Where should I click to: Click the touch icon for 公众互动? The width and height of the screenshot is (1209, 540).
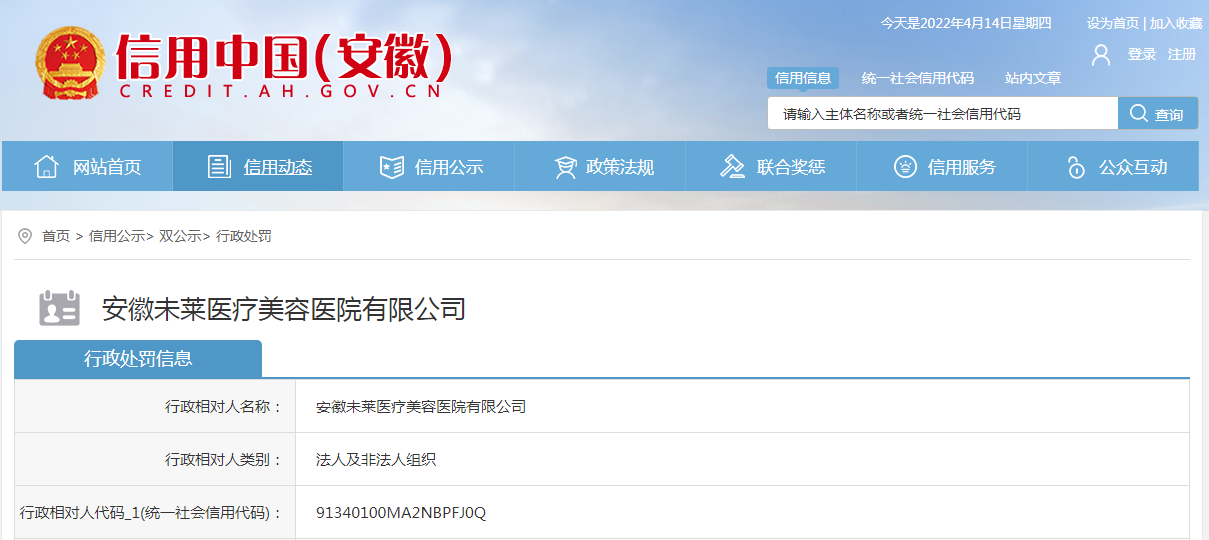coord(1075,167)
